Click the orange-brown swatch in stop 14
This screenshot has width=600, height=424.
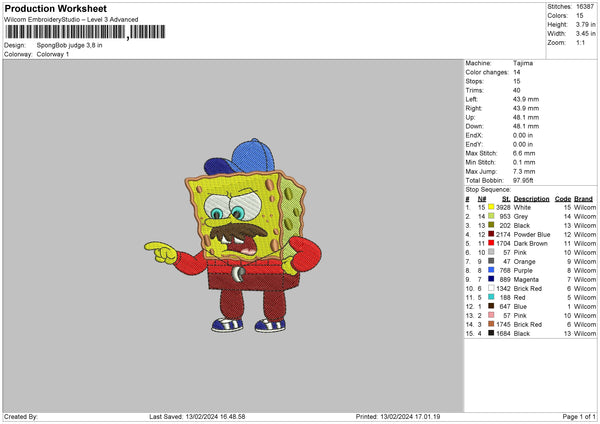click(x=491, y=324)
